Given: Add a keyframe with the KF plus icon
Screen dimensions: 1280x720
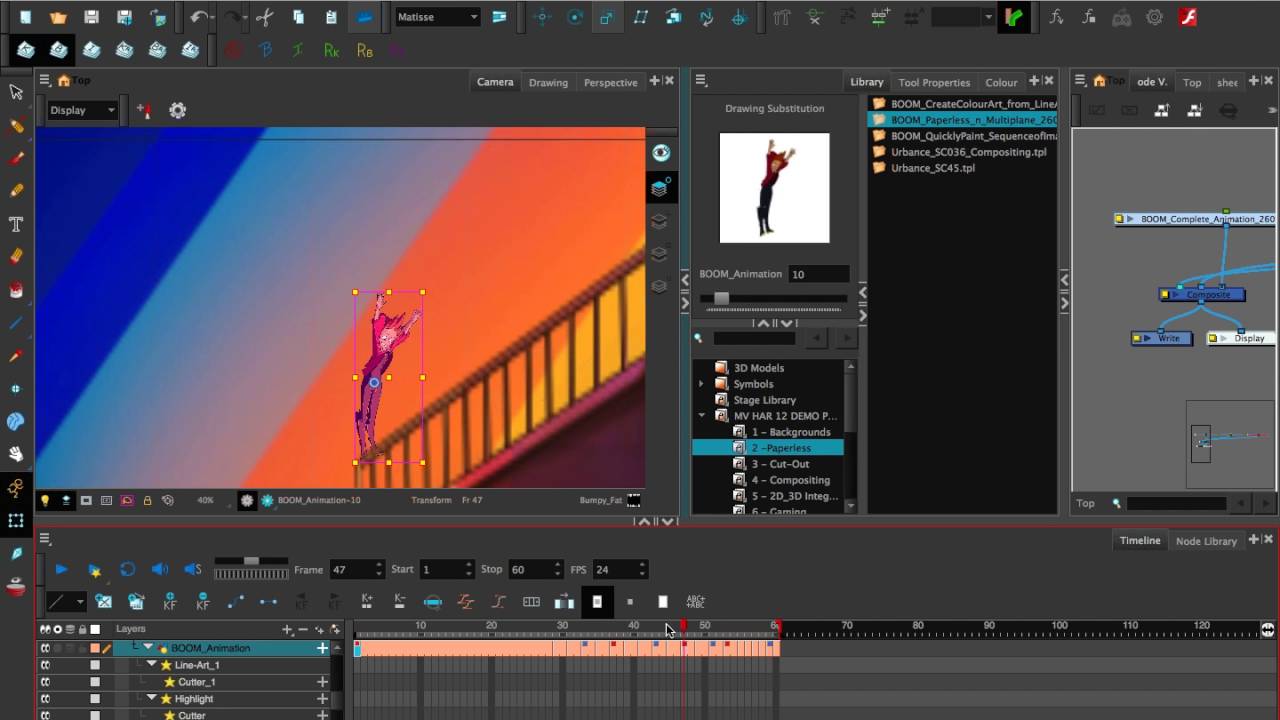Looking at the screenshot, I should pos(170,601).
